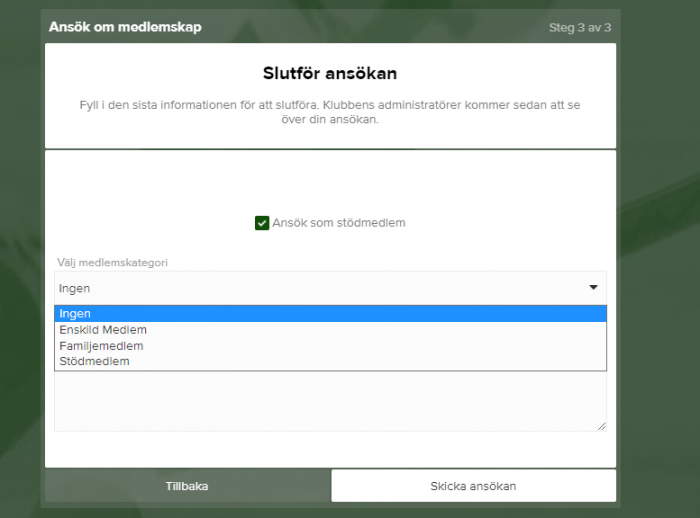Click the Välj medlemskategori label

112,262
